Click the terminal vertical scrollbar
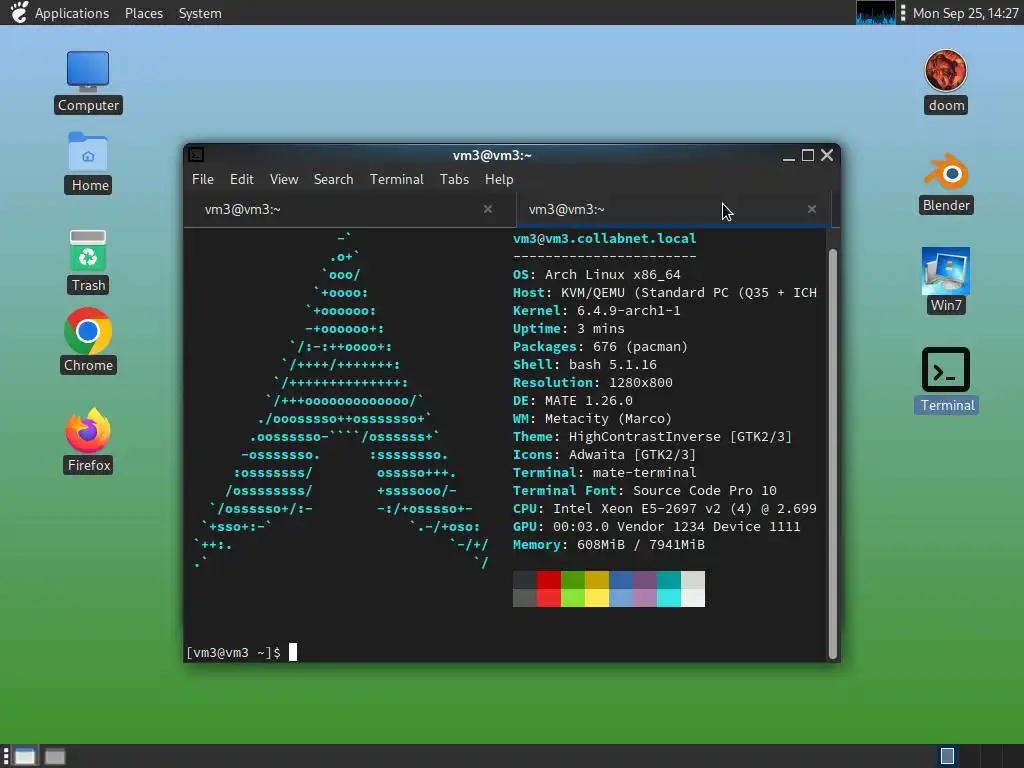The image size is (1024, 768). point(833,454)
